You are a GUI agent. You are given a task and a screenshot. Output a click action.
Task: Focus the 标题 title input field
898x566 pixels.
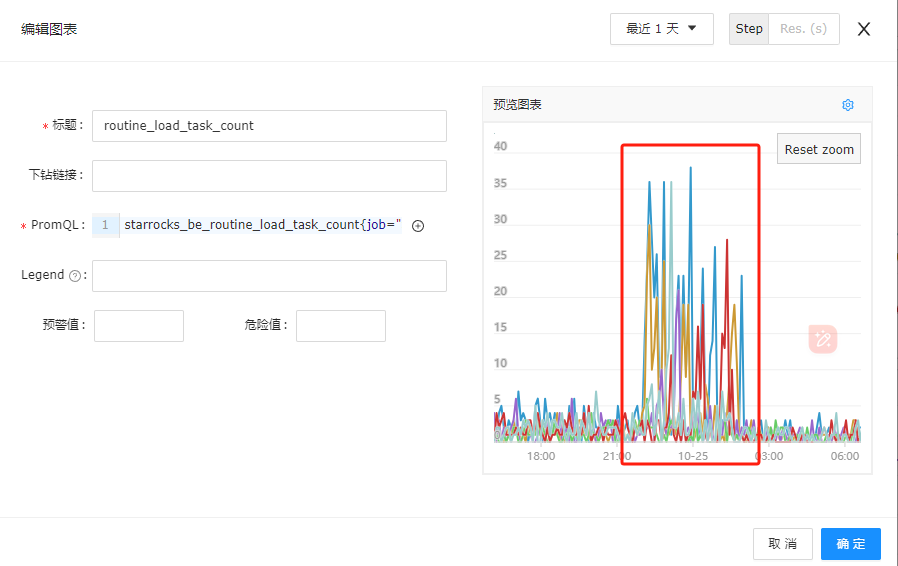269,126
